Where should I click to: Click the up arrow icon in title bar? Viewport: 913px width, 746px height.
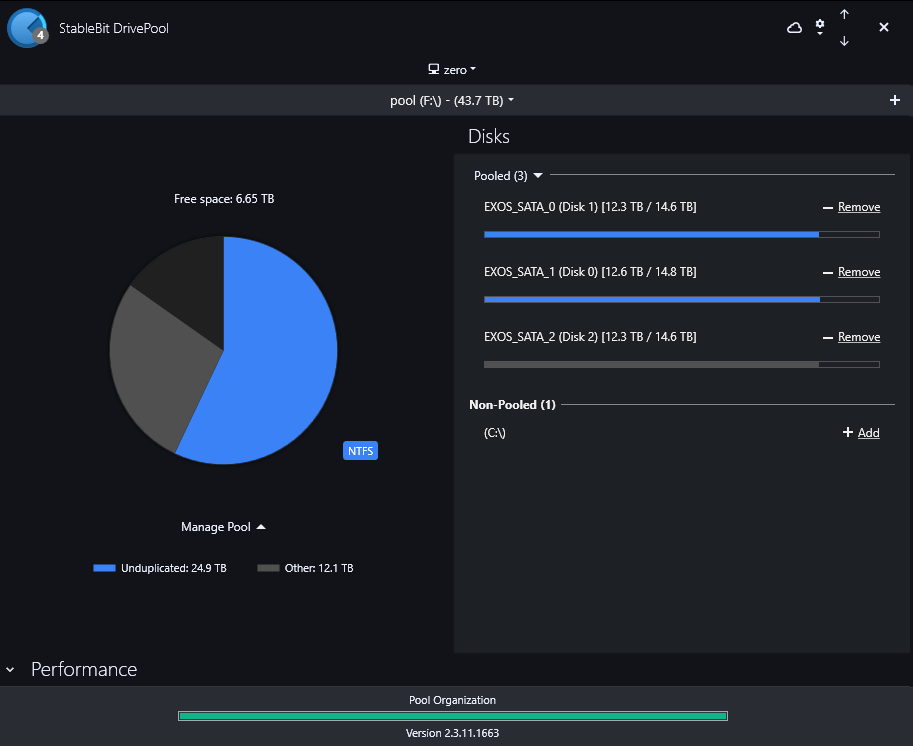844,14
